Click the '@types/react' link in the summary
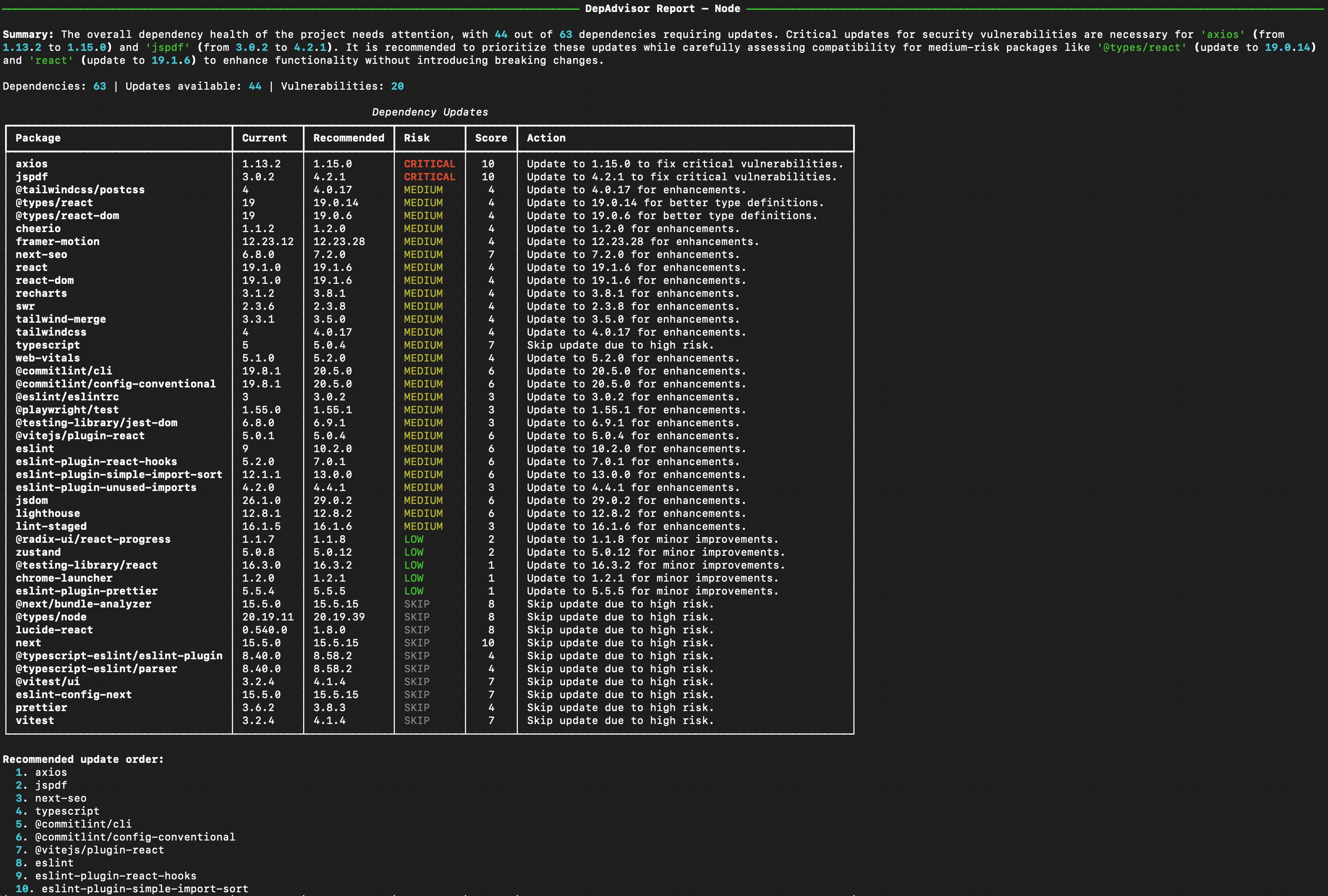 click(1143, 48)
